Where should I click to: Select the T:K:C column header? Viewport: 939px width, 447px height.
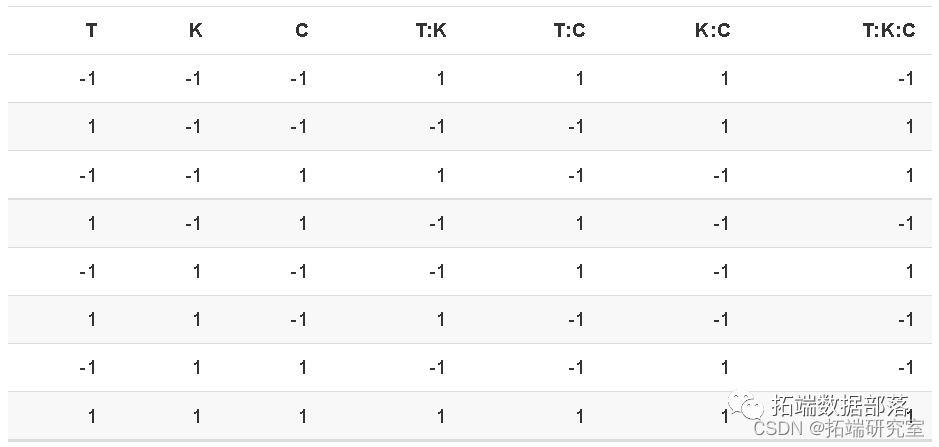(x=888, y=31)
